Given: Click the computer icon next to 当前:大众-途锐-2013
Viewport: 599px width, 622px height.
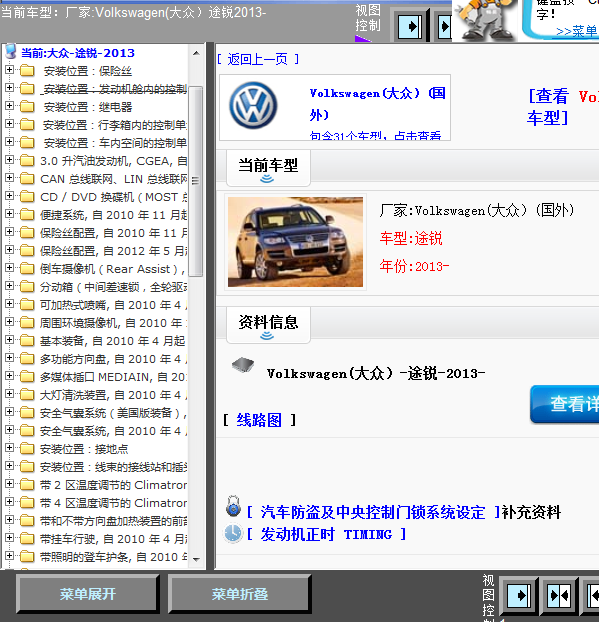Looking at the screenshot, I should (x=10, y=52).
